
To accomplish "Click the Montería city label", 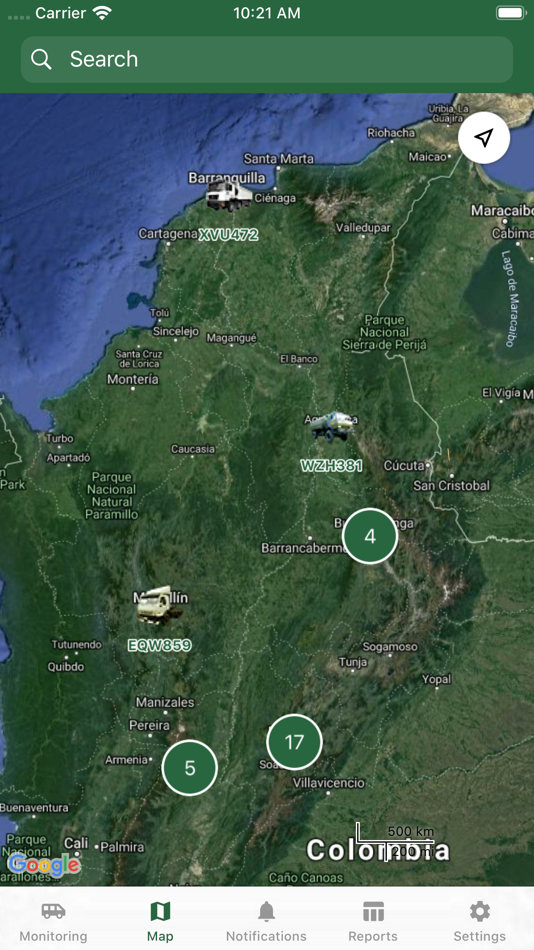I will (133, 379).
